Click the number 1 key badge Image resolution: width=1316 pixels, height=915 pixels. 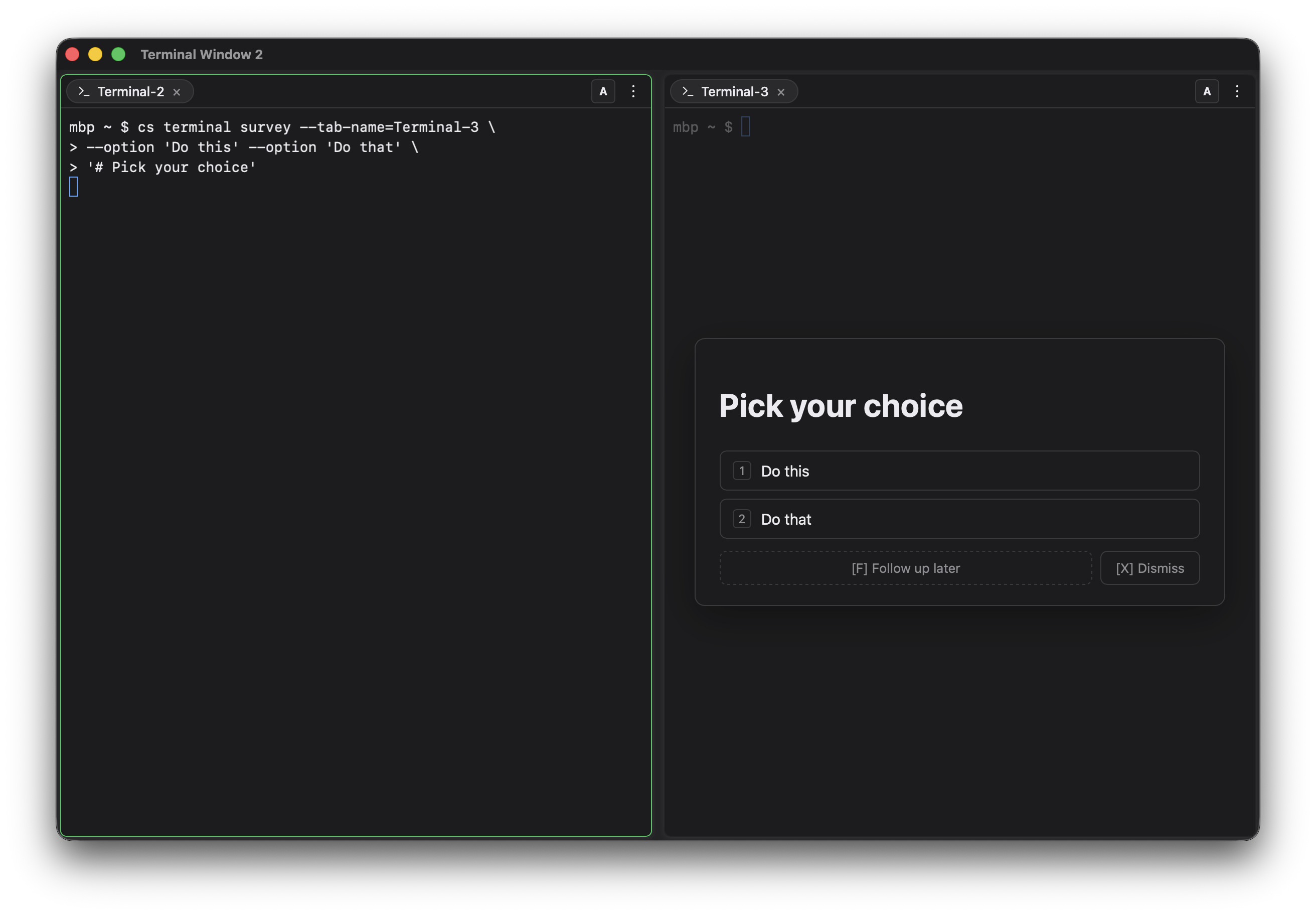pos(742,471)
